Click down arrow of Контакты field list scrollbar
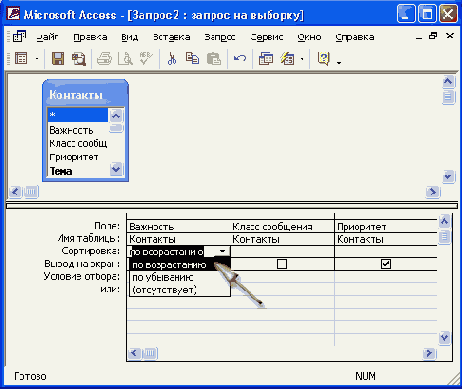This screenshot has width=462, height=389. point(116,169)
